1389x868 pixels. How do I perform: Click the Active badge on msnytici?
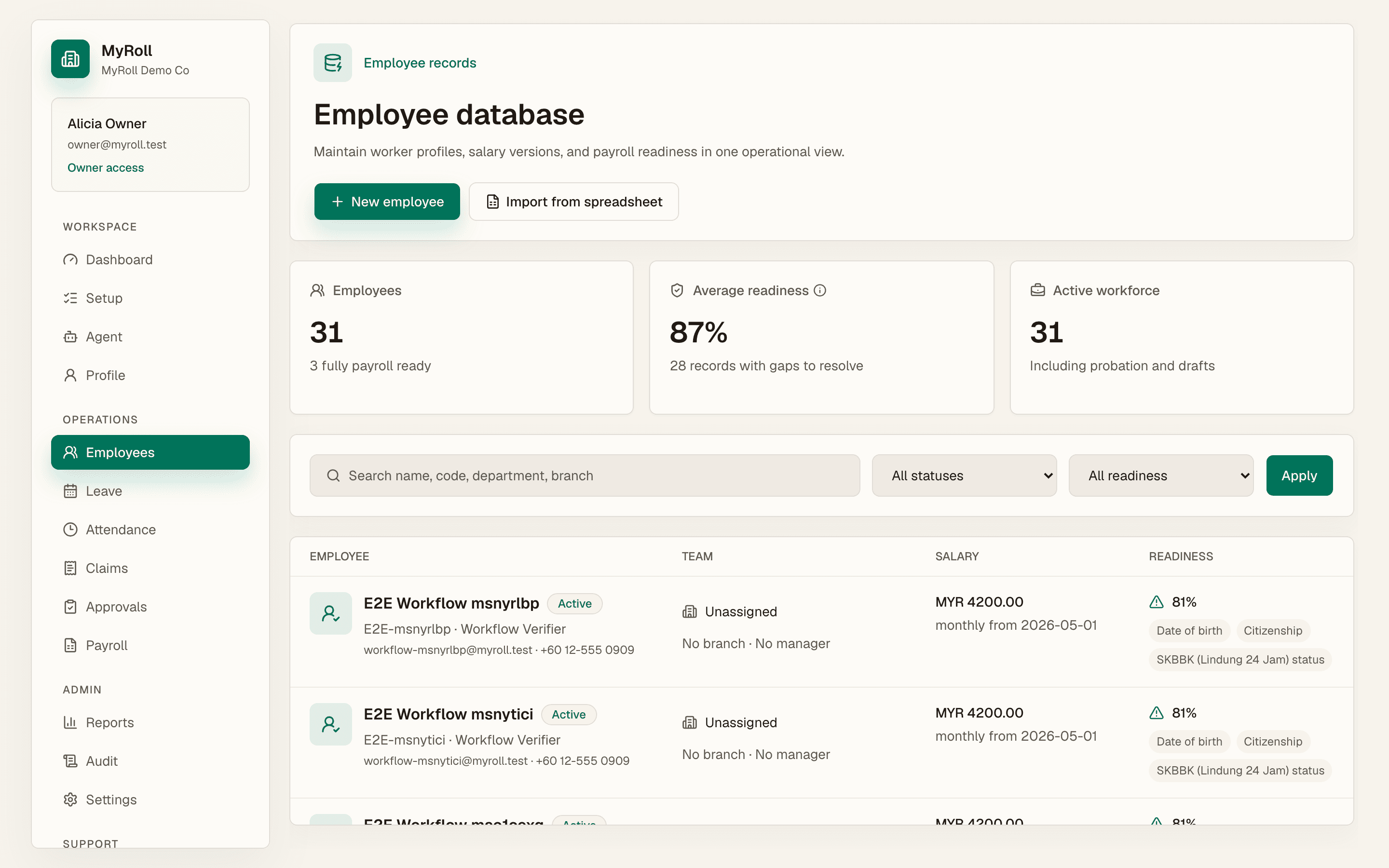pos(569,714)
